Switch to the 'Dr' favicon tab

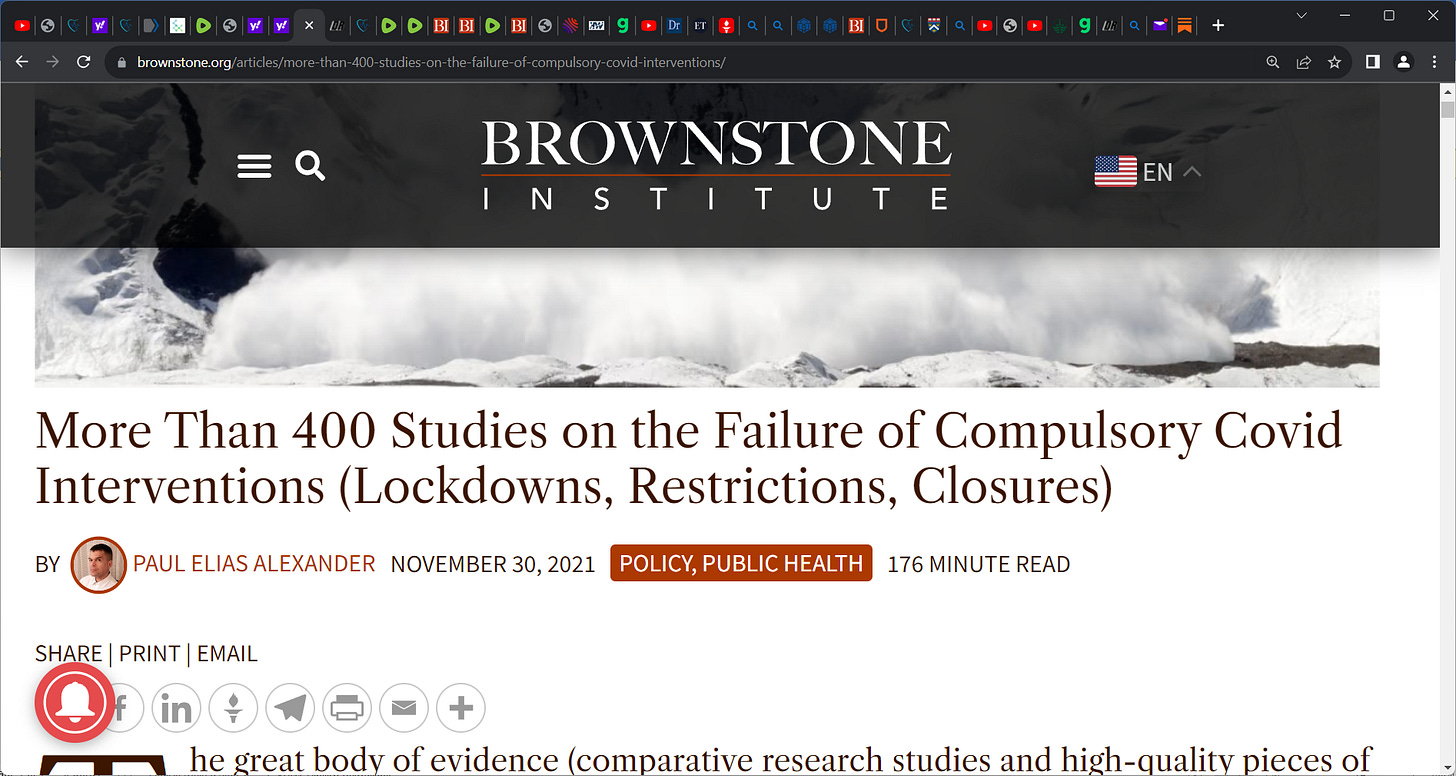(674, 25)
